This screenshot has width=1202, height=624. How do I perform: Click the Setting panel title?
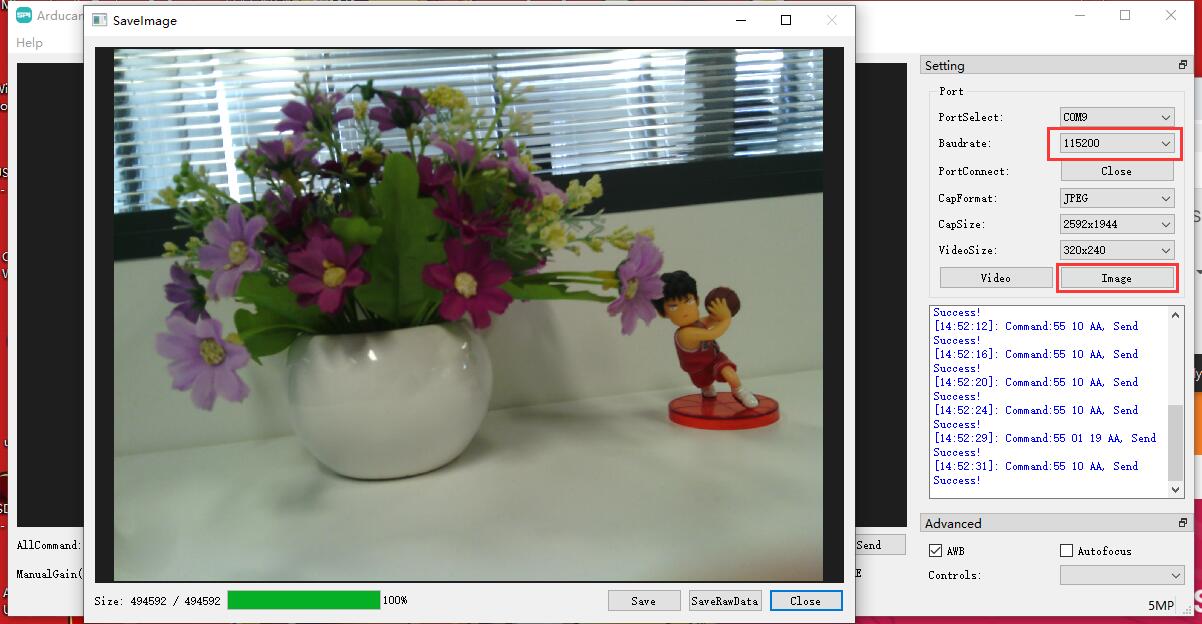click(945, 65)
